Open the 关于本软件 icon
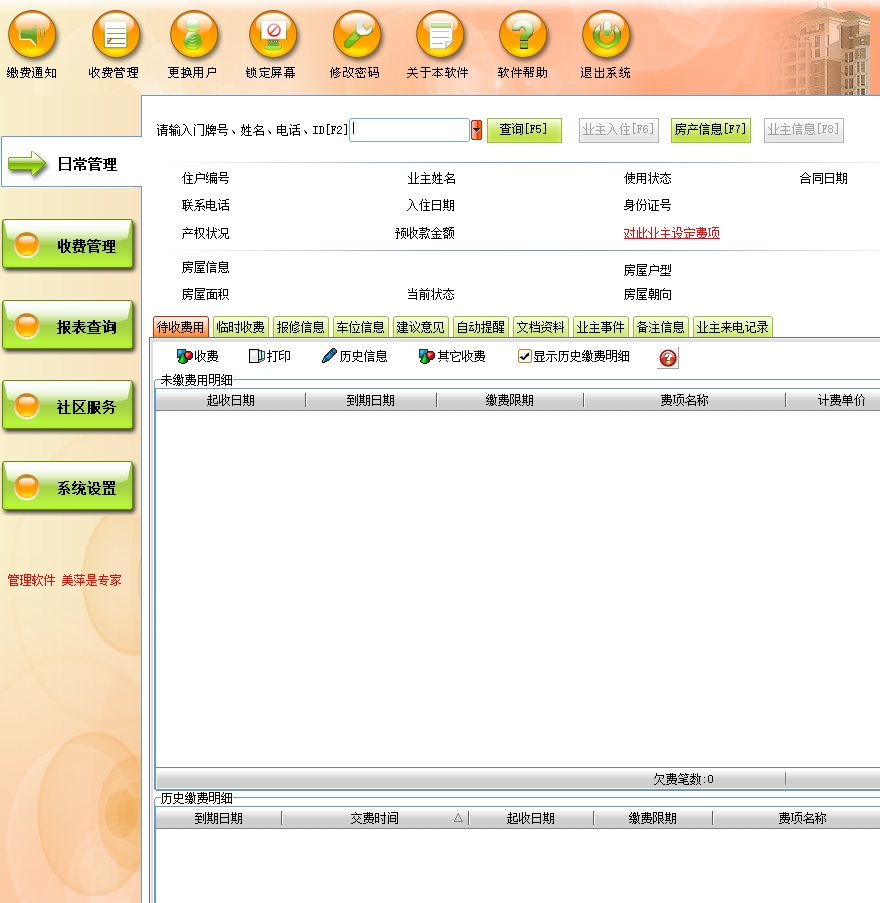The image size is (880, 903). (x=440, y=36)
